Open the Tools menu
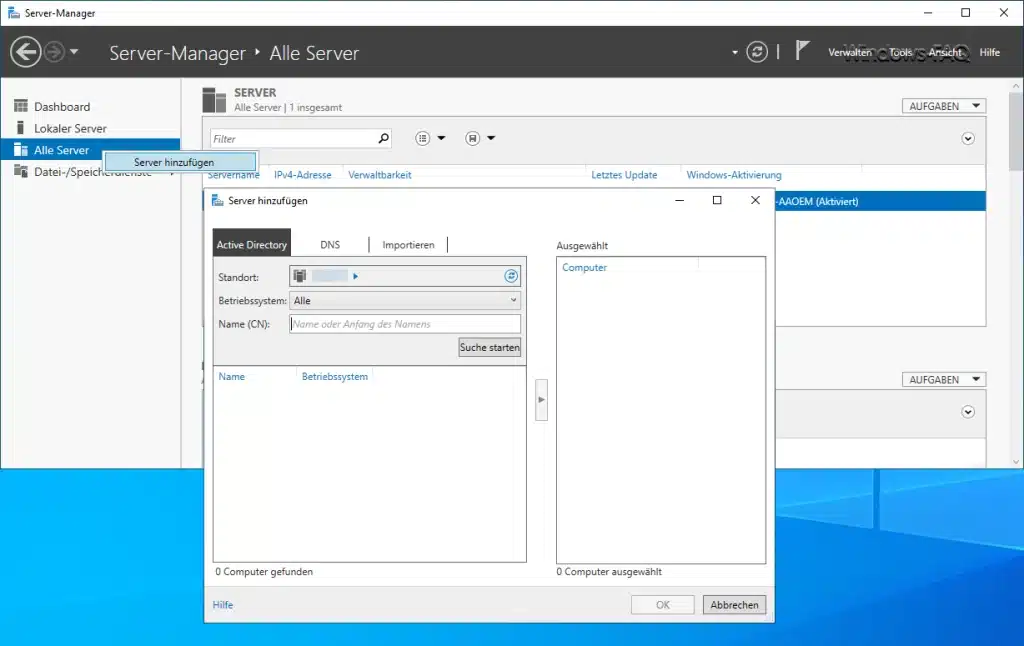This screenshot has height=646, width=1024. 900,52
